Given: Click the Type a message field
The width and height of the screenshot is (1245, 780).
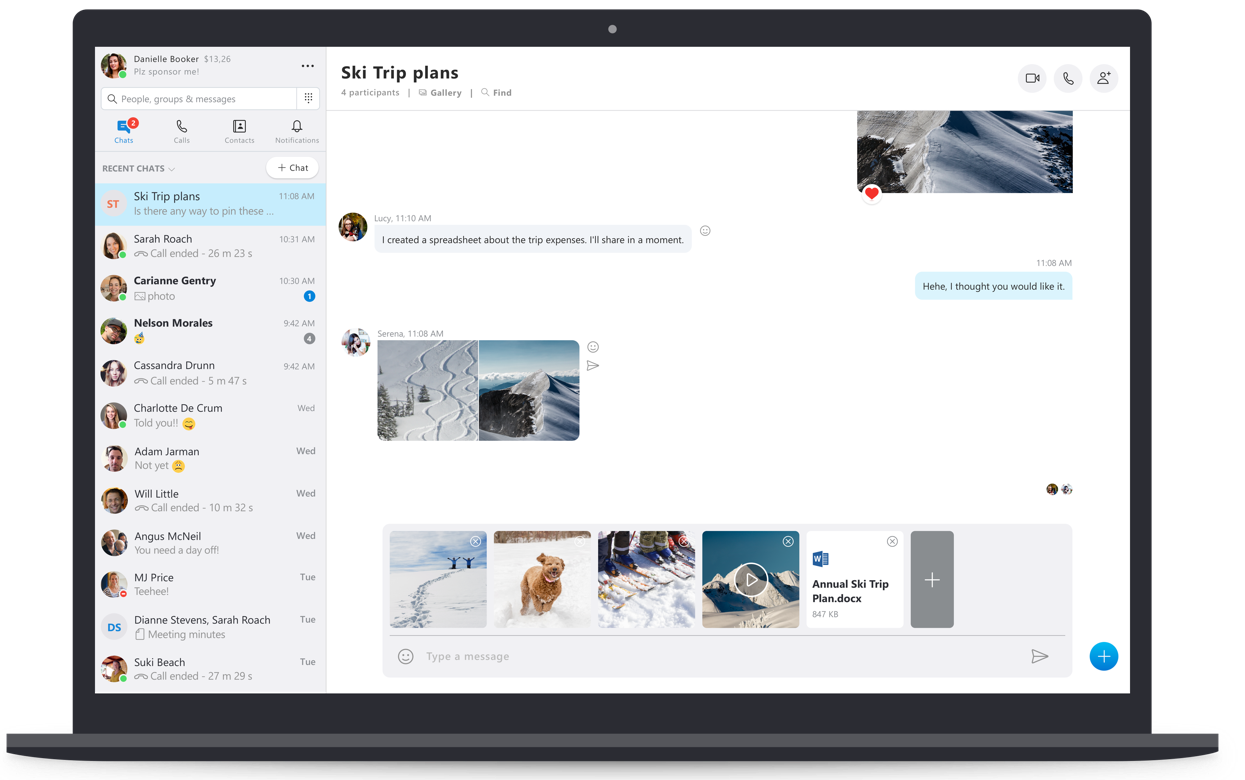Looking at the screenshot, I should tap(600, 656).
